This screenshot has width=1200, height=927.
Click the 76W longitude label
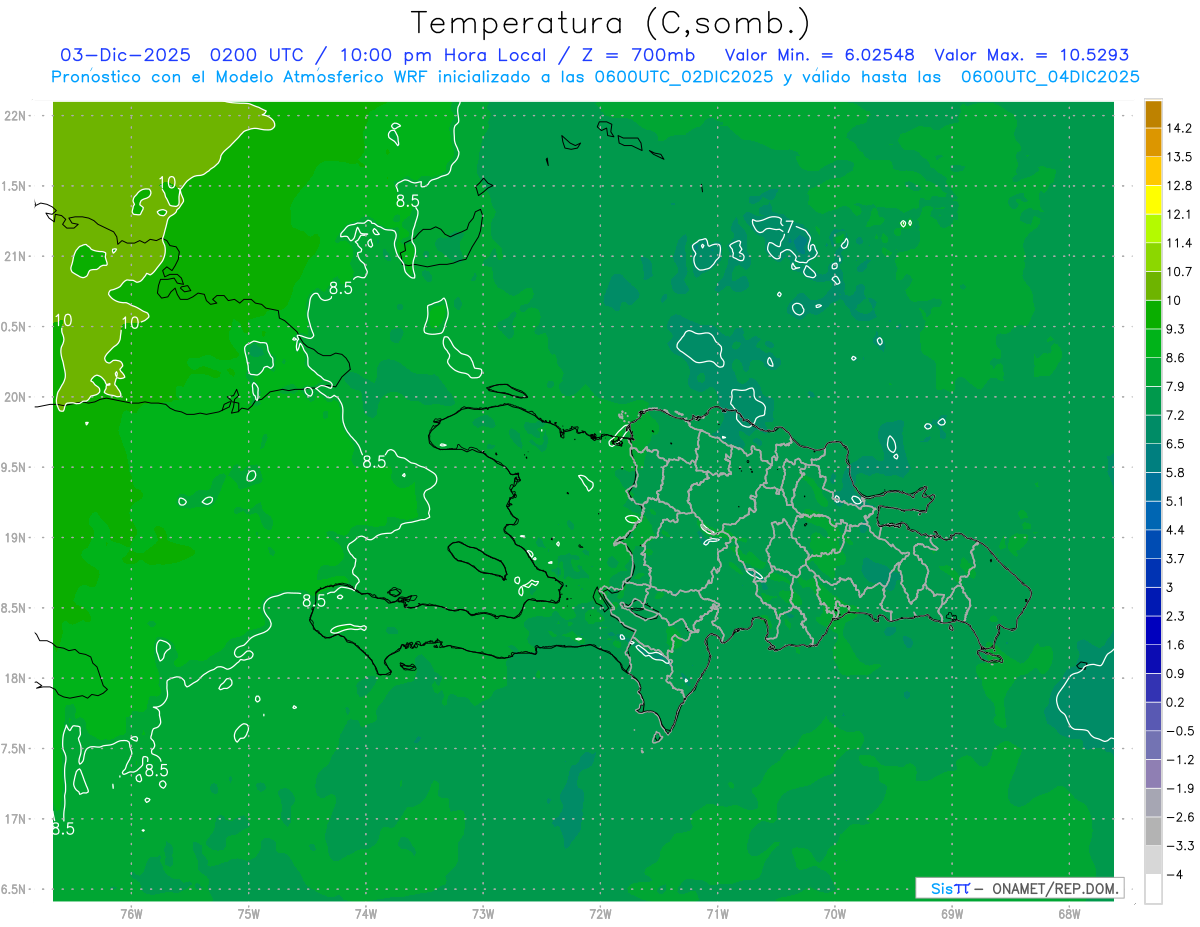(x=131, y=913)
